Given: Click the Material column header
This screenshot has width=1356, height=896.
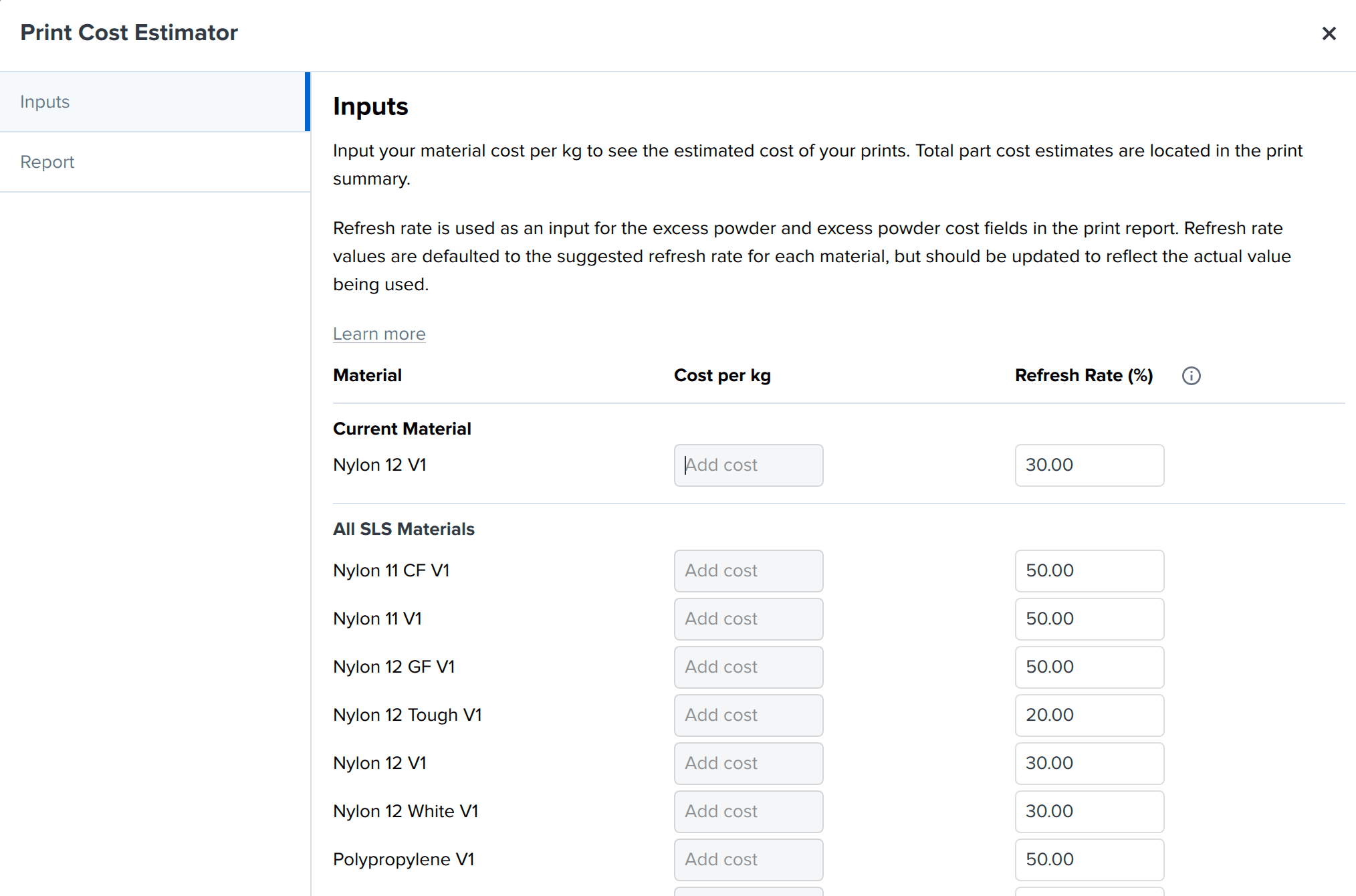Looking at the screenshot, I should [x=367, y=375].
